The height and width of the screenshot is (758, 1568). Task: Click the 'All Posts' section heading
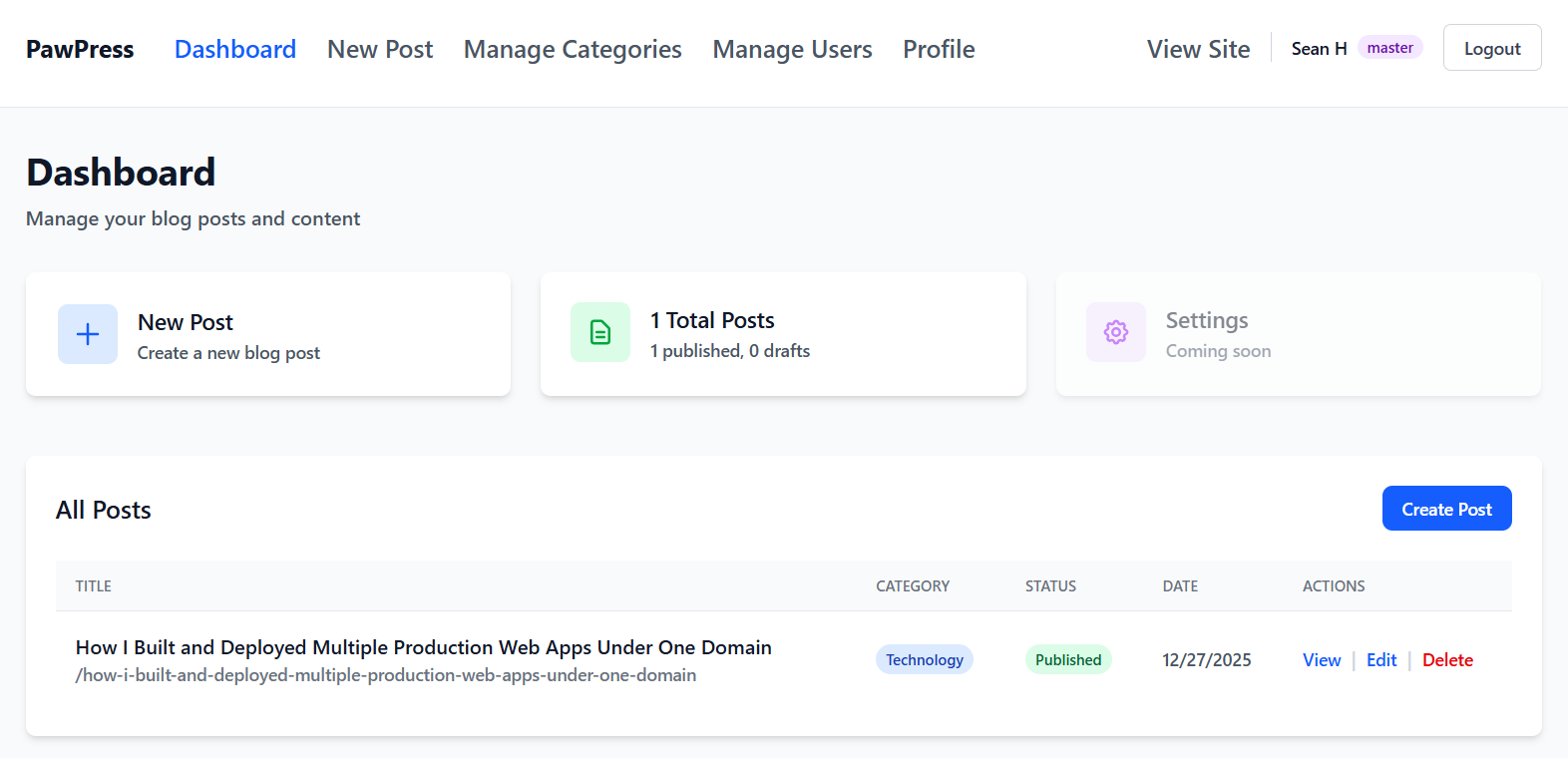(x=104, y=510)
